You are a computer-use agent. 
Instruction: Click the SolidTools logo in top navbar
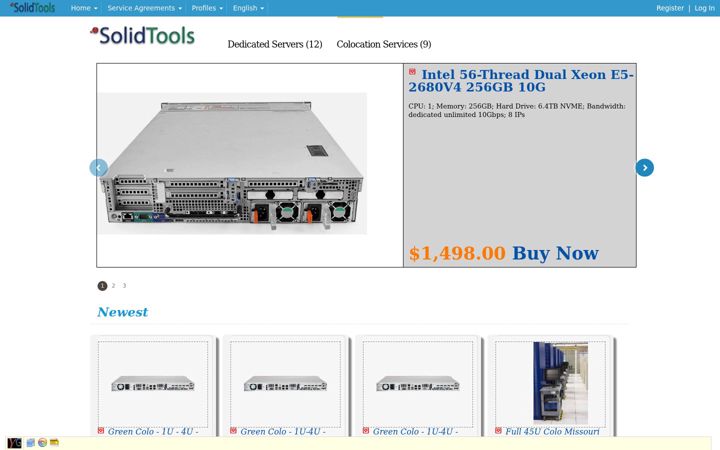coord(32,7)
